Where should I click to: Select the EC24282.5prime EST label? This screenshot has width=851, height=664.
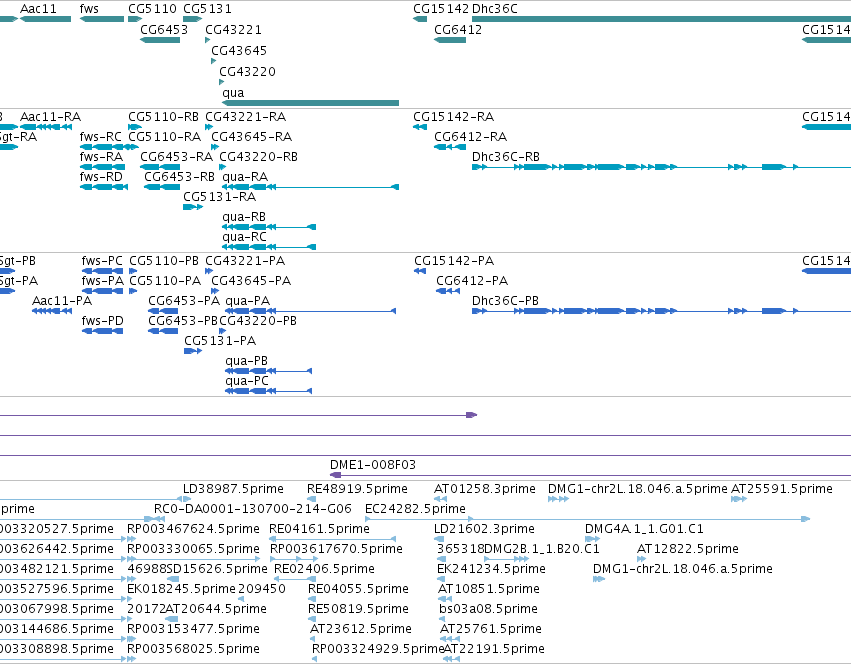tap(415, 509)
